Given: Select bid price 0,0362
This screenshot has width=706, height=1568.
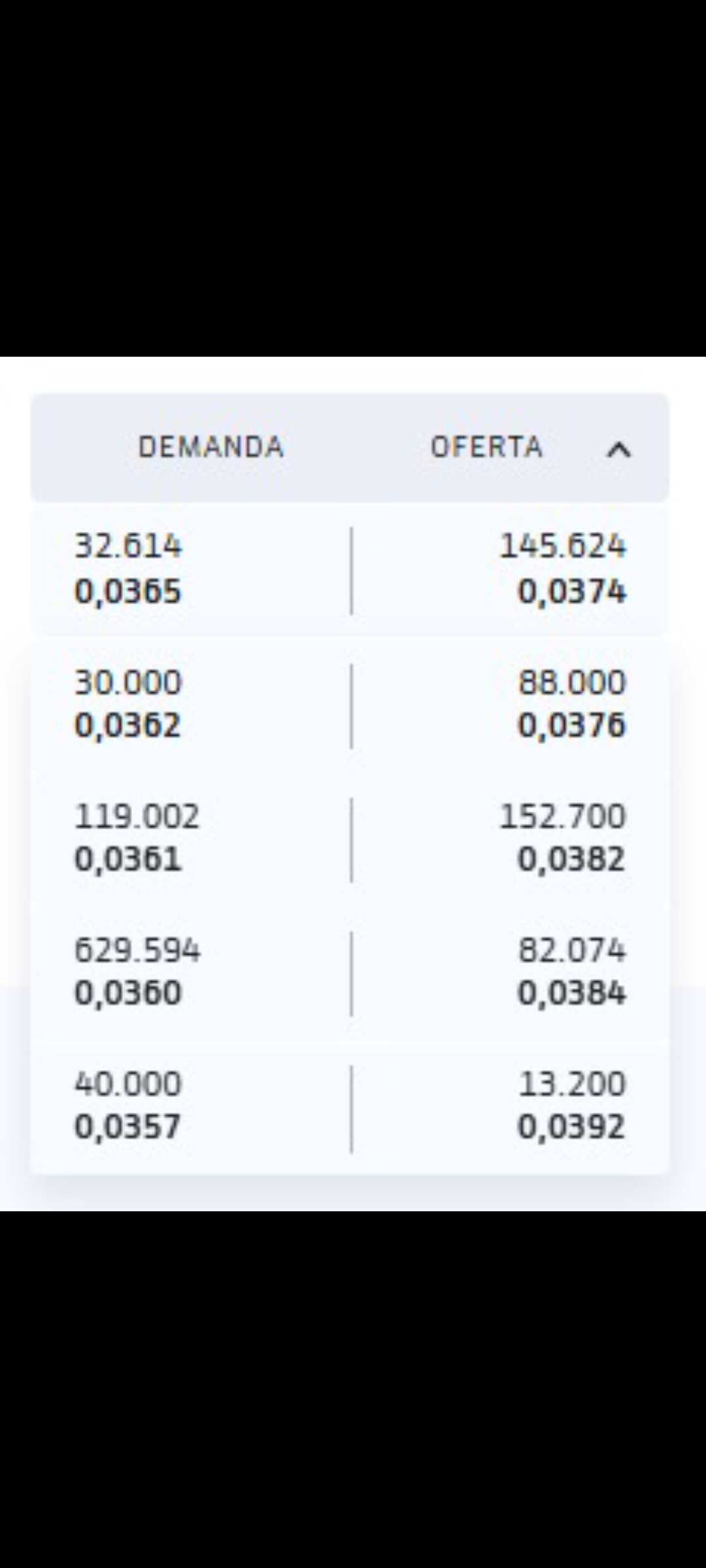Looking at the screenshot, I should (127, 726).
